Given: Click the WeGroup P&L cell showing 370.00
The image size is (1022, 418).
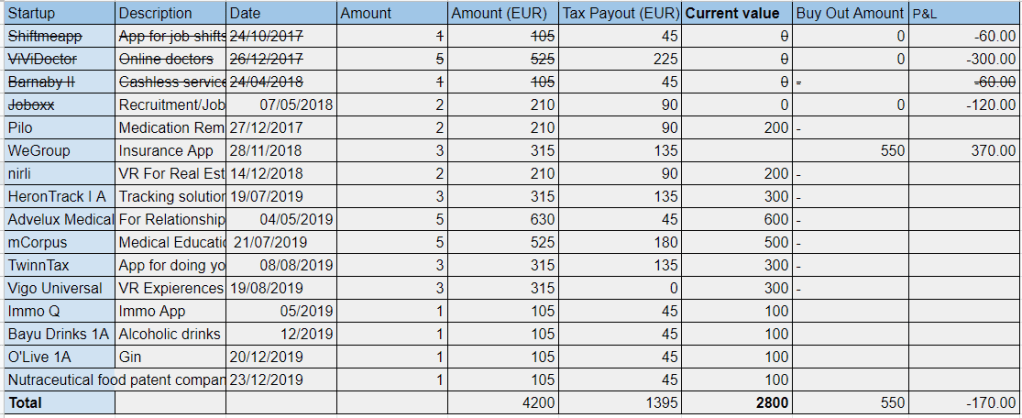Looking at the screenshot, I should pyautogui.click(x=963, y=150).
